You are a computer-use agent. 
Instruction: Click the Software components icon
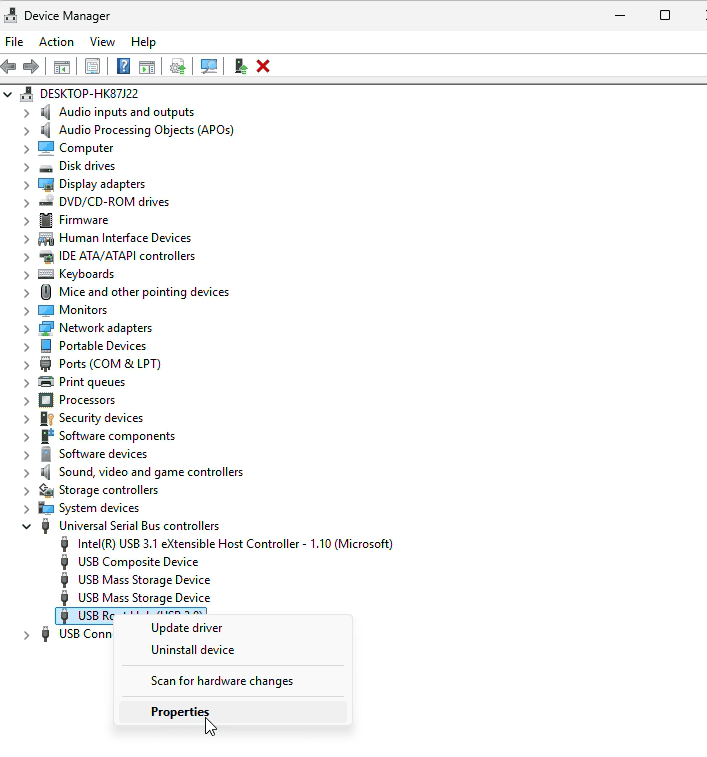tap(46, 436)
